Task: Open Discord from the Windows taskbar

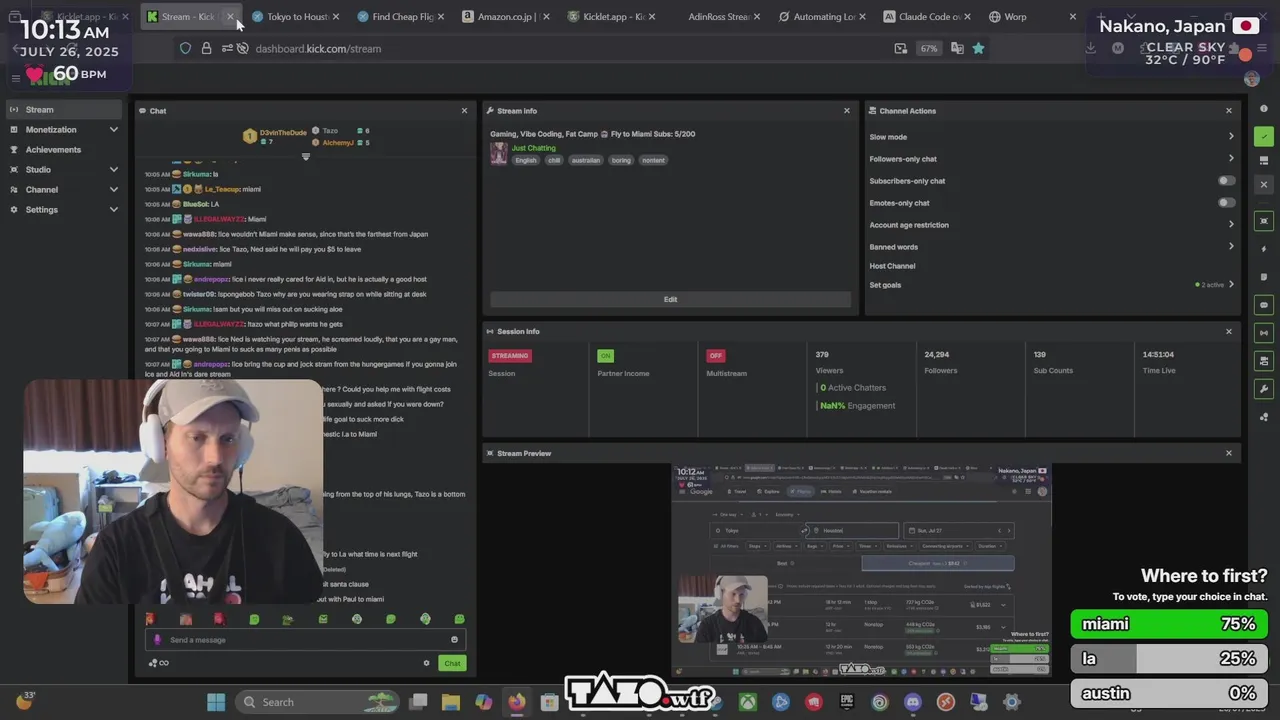Action: pos(912,702)
